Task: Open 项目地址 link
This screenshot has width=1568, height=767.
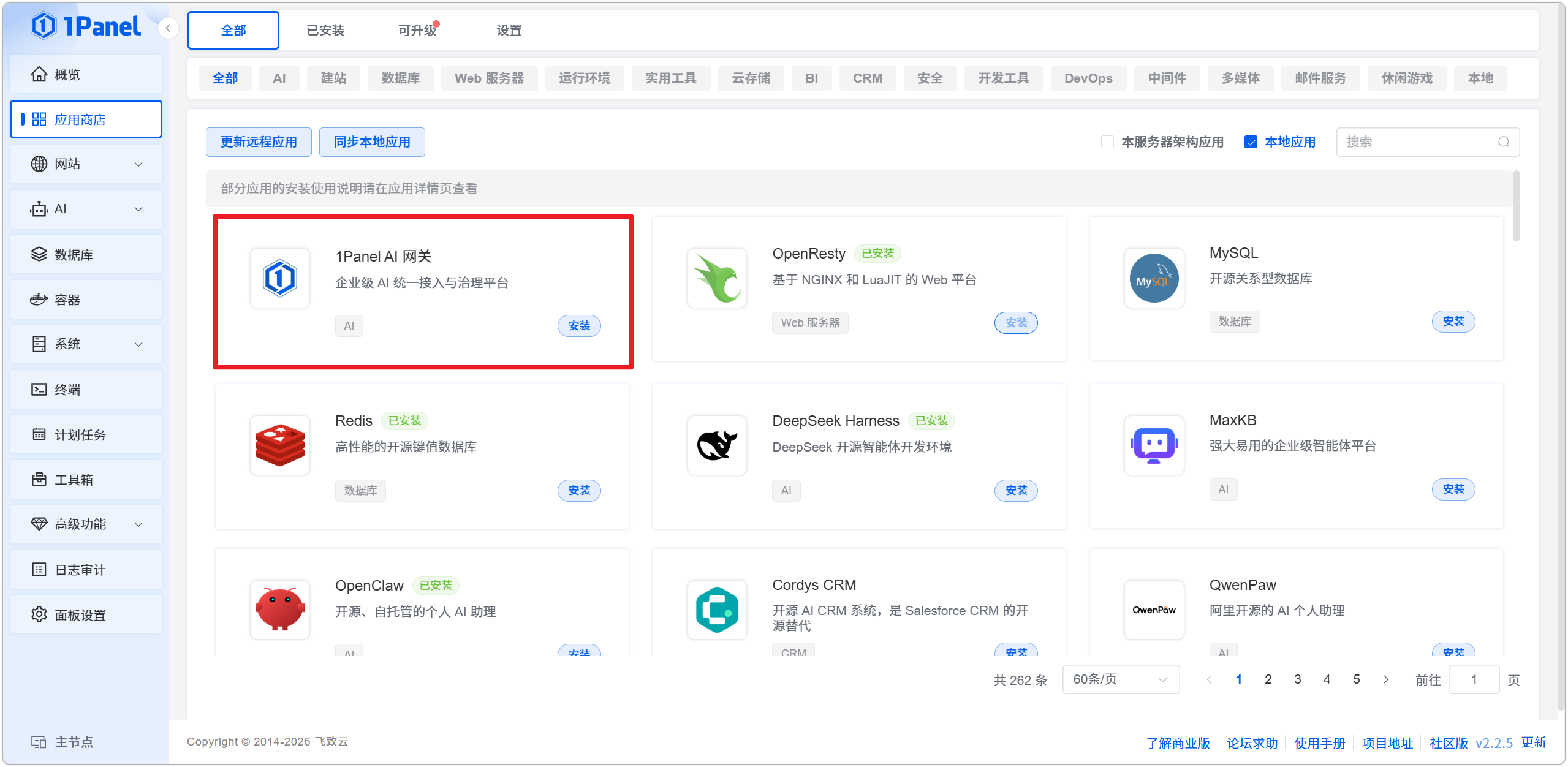Action: [1387, 743]
